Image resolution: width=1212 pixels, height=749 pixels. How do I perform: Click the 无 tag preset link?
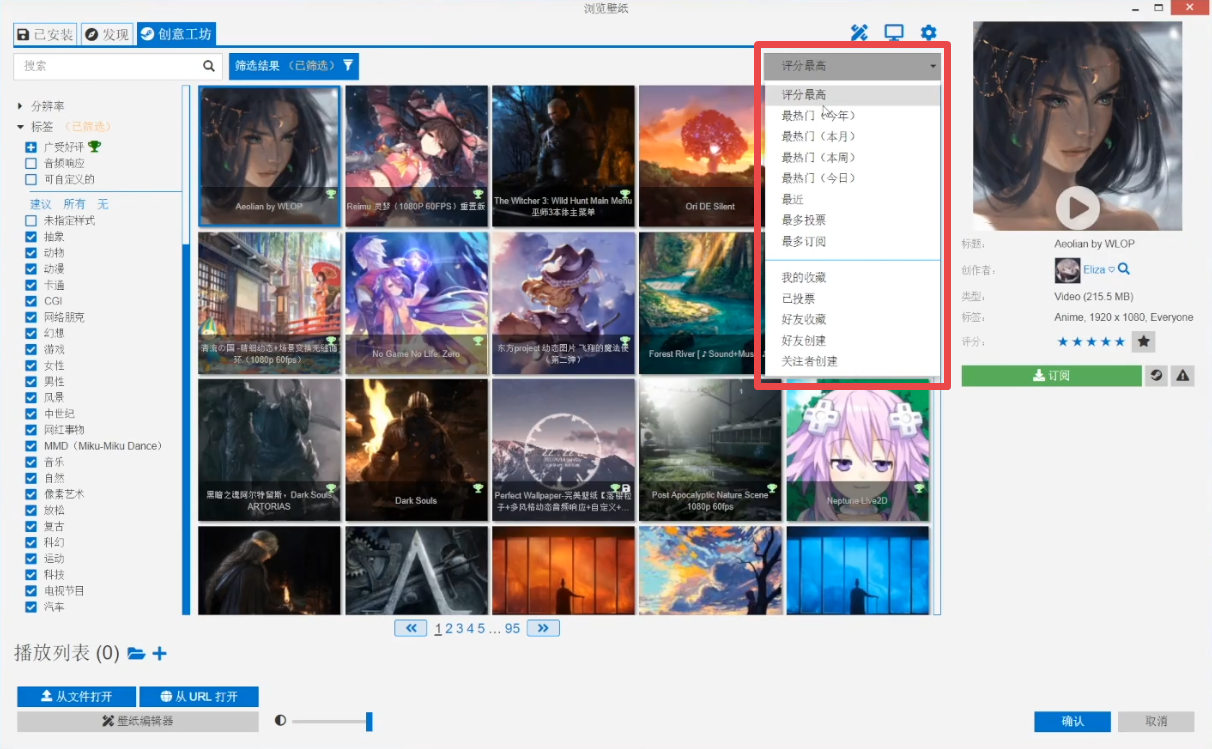[102, 204]
